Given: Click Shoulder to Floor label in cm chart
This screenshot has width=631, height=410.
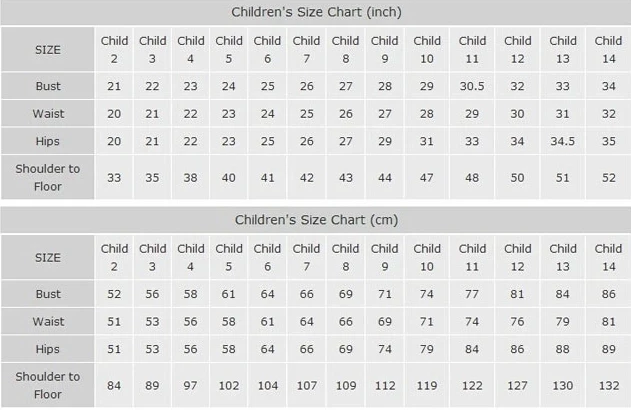Looking at the screenshot, I should pos(47,385).
